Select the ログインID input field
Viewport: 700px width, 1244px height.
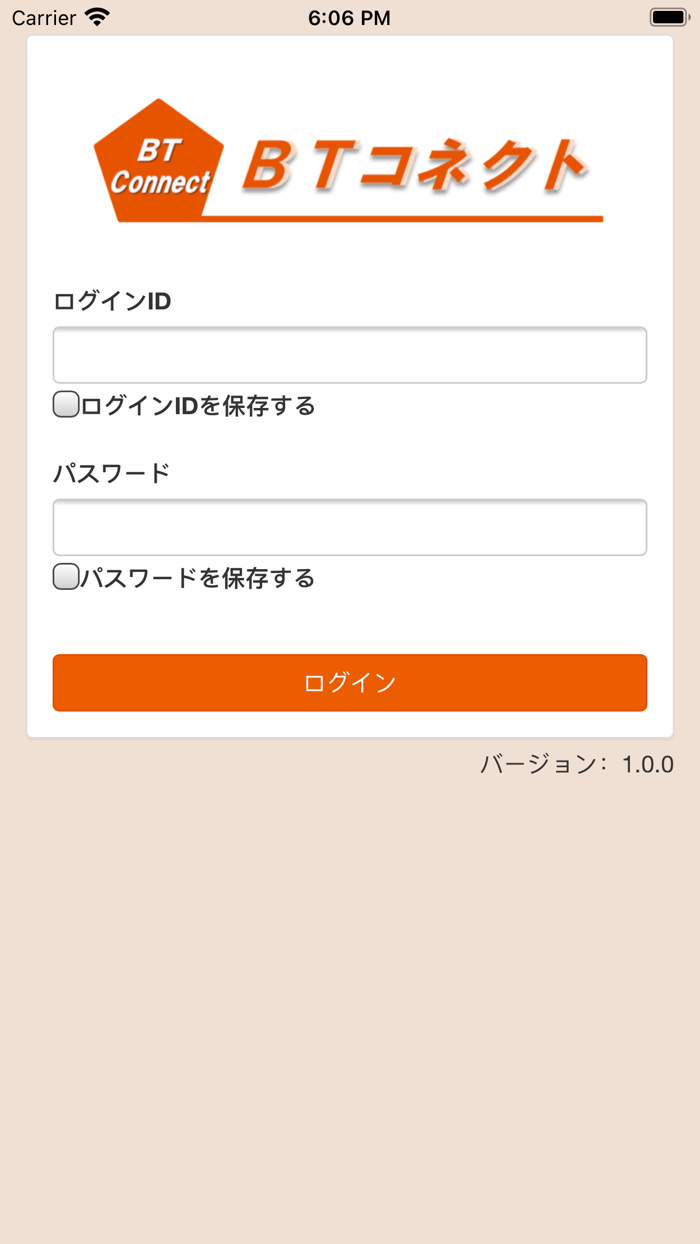(349, 354)
